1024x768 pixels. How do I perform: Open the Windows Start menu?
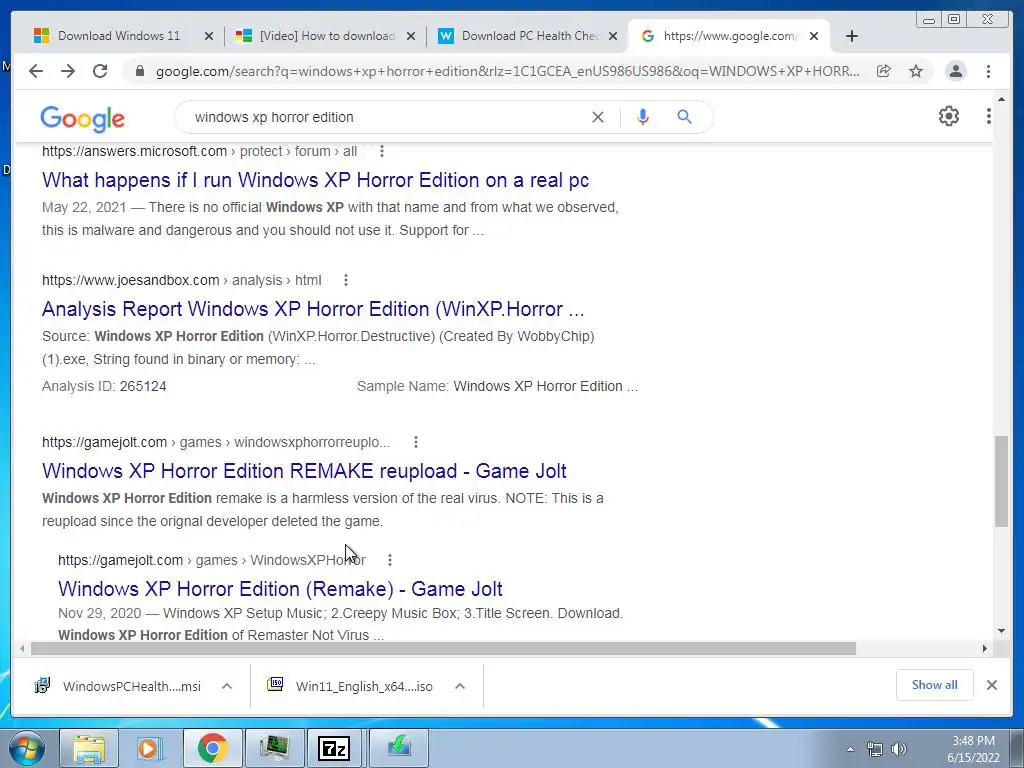click(25, 748)
